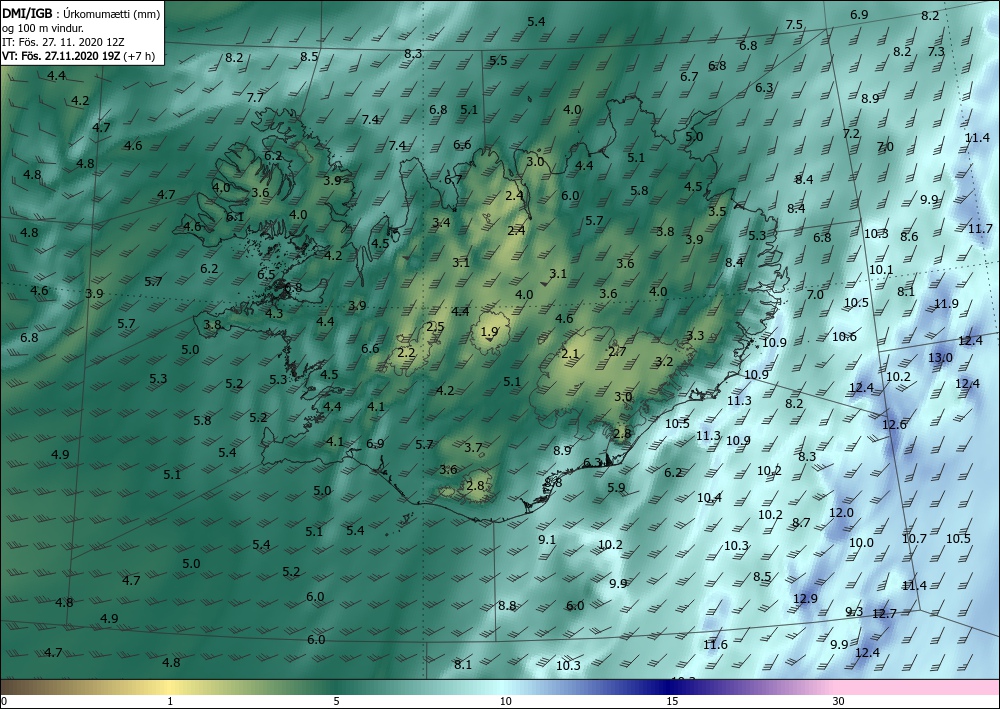Click the map value '7.7'

[x=255, y=98]
